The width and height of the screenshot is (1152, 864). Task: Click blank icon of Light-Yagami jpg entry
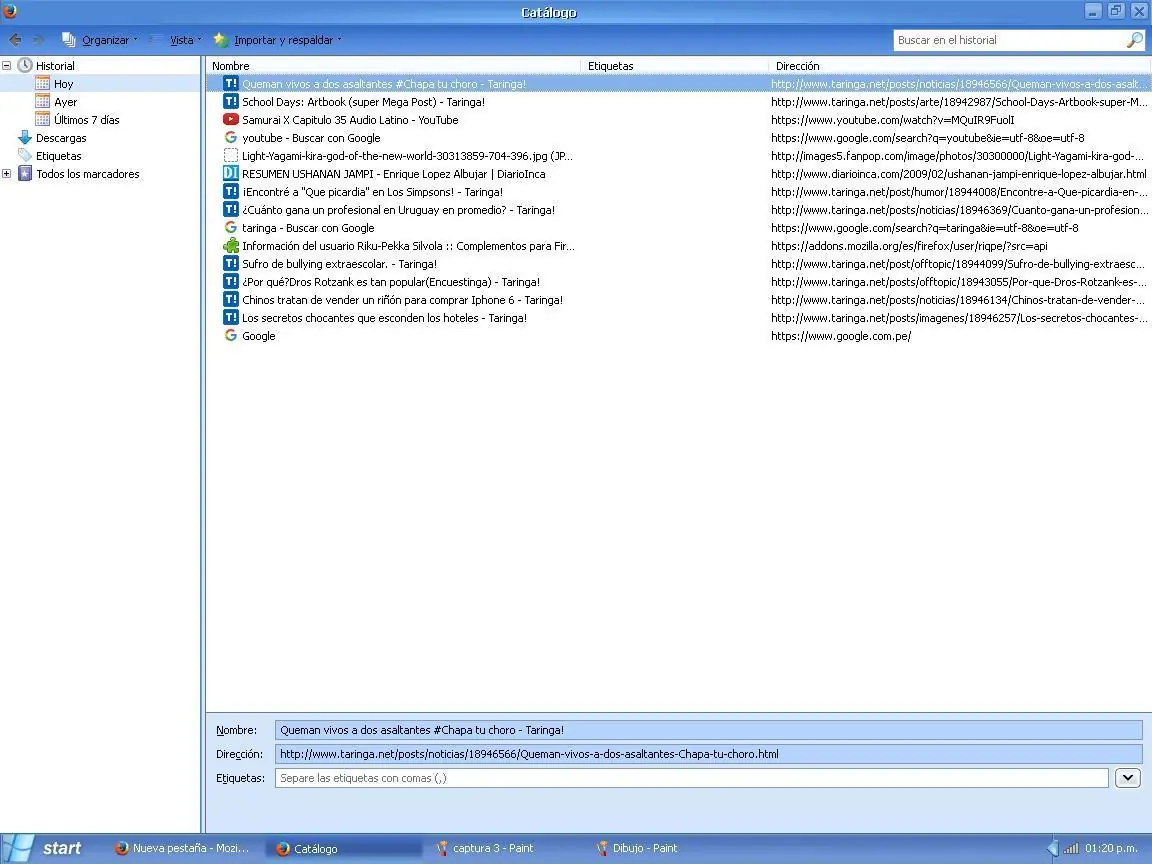[x=231, y=156]
